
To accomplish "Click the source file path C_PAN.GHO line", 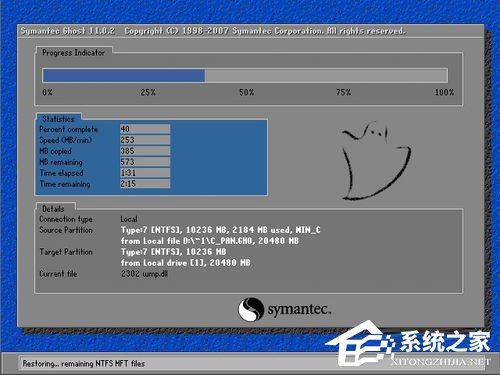I will click(210, 241).
